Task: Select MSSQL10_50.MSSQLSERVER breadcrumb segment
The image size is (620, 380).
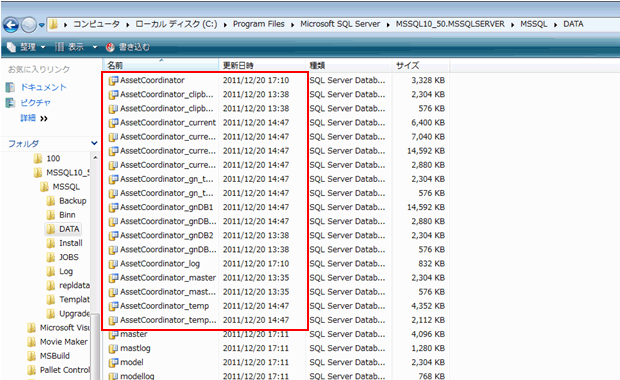Action: 450,24
